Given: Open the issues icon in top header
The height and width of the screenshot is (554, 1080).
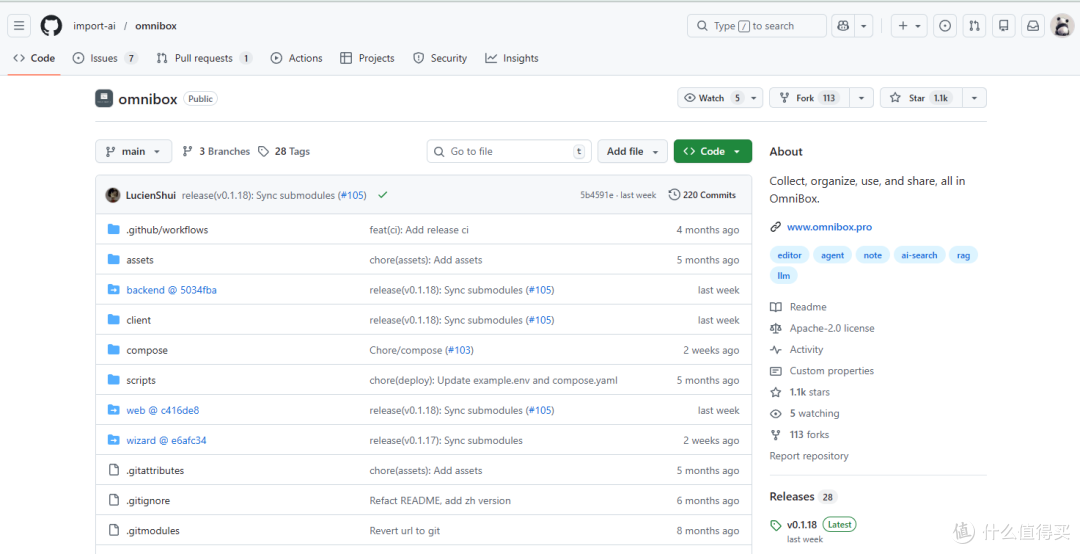Looking at the screenshot, I should coord(945,26).
